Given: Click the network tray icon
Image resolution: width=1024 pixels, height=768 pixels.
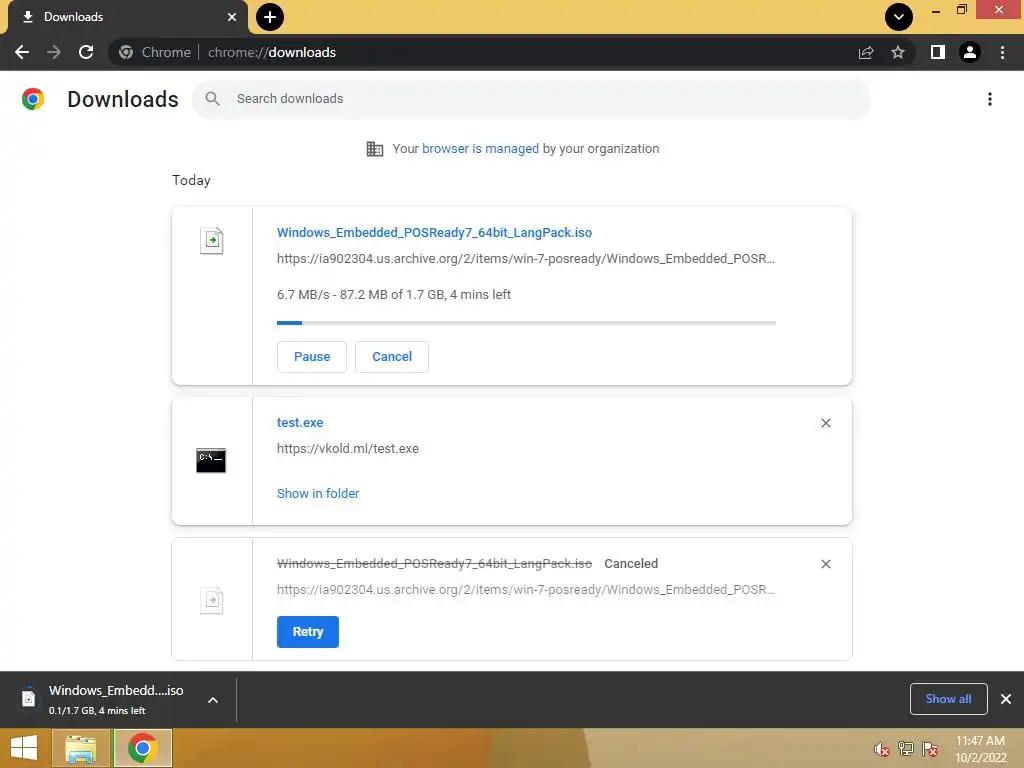Looking at the screenshot, I should click(x=906, y=749).
